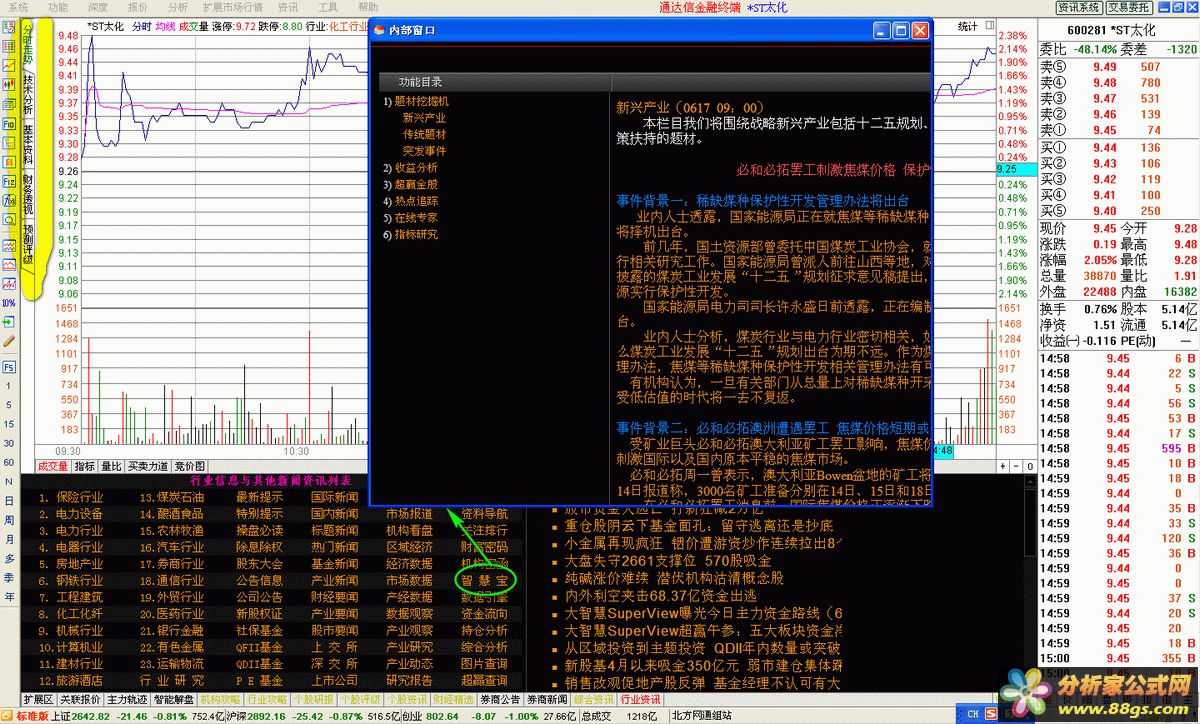Select the 买卖力道 chart tab
1200x724 pixels.
(x=148, y=466)
